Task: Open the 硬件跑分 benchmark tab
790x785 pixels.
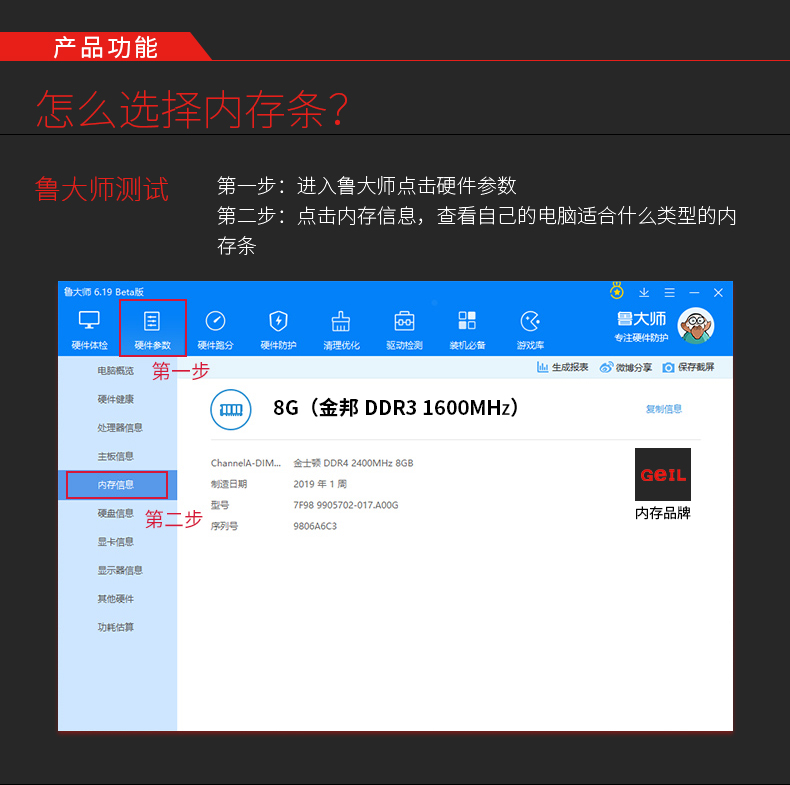Action: click(x=215, y=330)
